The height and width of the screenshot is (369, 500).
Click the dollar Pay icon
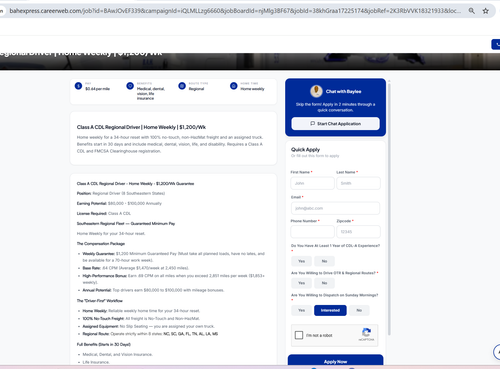[78, 86]
